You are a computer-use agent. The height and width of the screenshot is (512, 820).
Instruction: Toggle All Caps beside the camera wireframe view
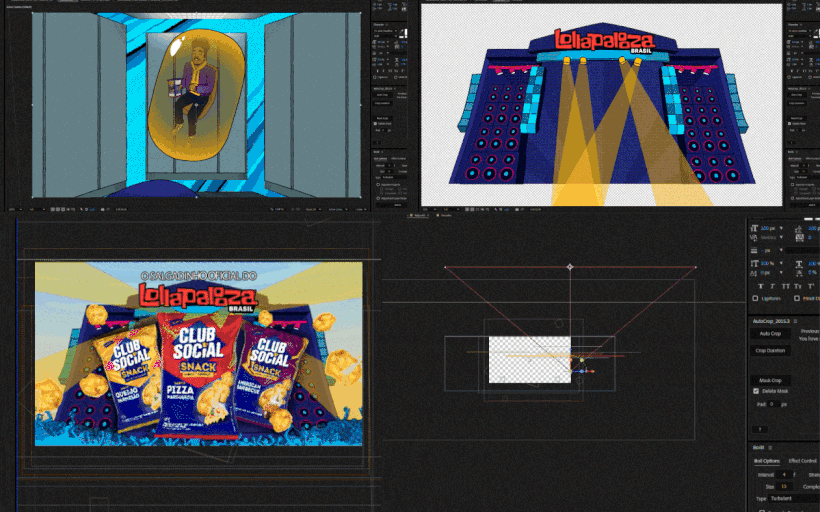coord(785,286)
